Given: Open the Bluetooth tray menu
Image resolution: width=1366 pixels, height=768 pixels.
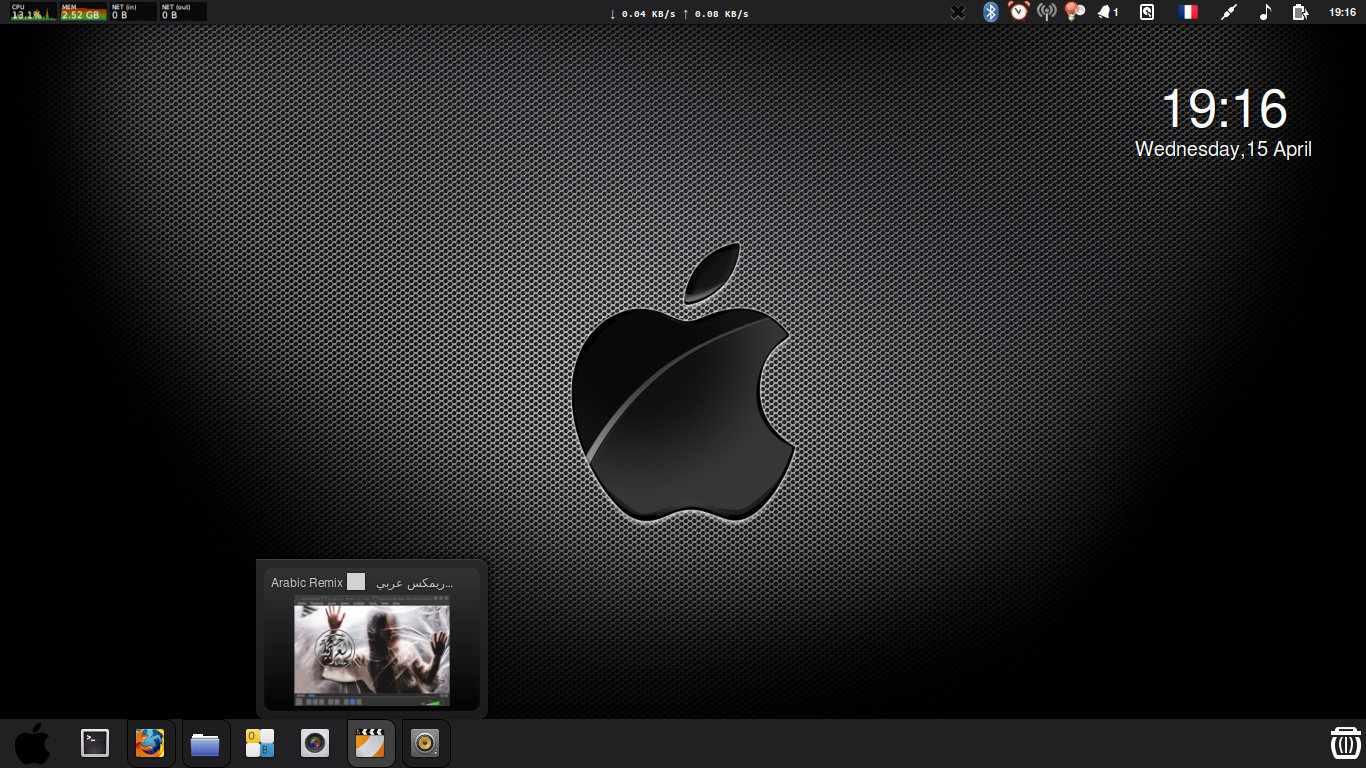Looking at the screenshot, I should point(990,12).
